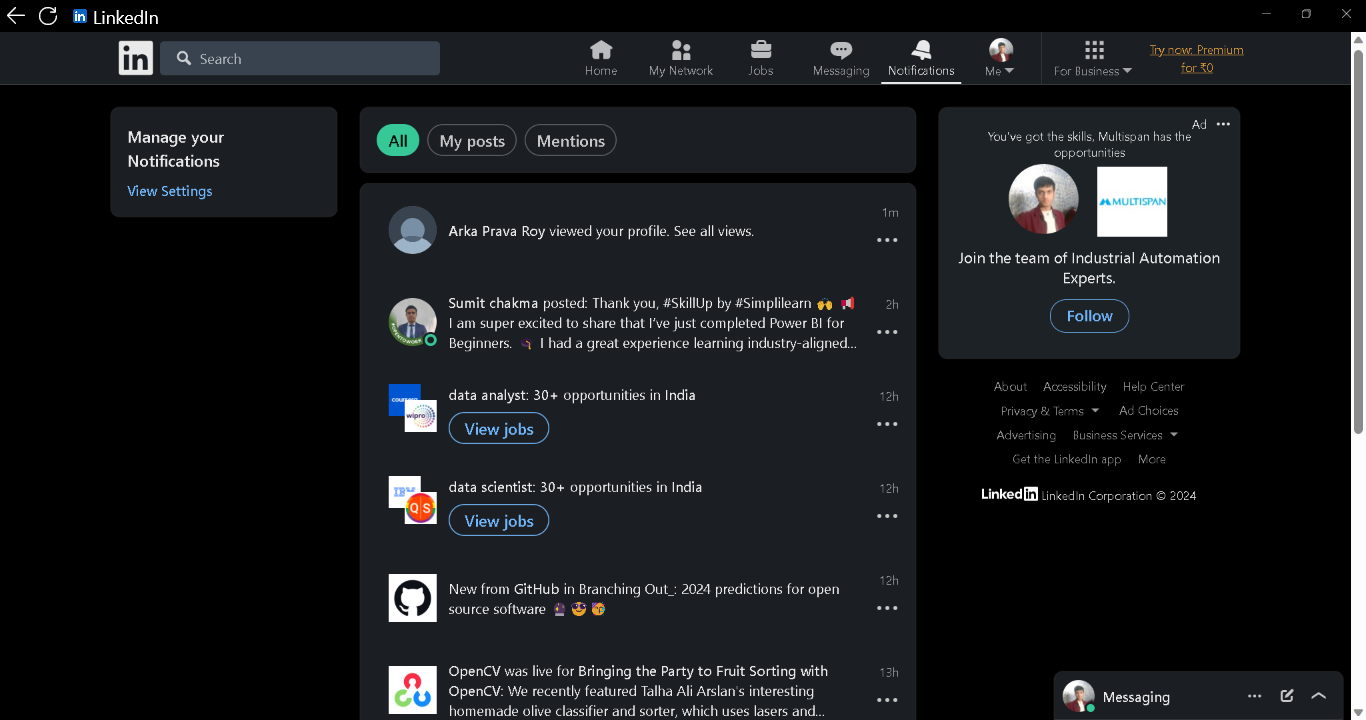Open options for OpenCV notification
The image size is (1366, 720).
point(887,700)
